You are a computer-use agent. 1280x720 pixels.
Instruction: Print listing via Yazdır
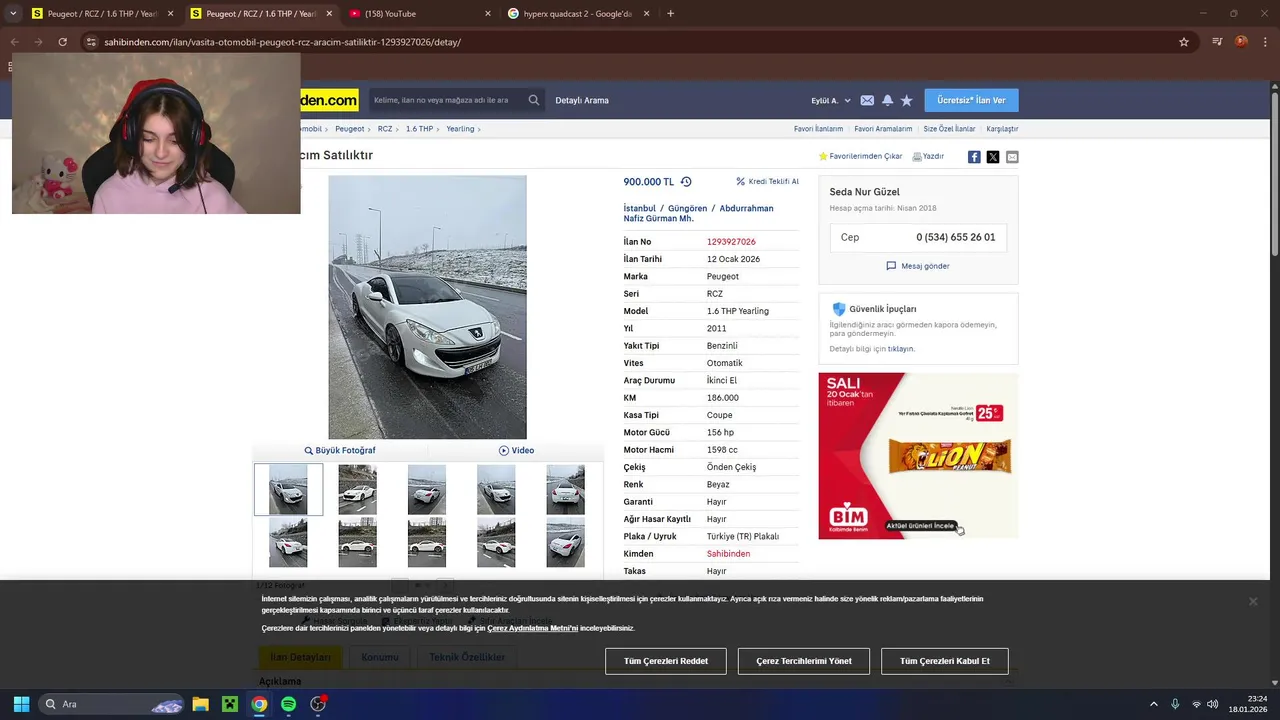[928, 156]
